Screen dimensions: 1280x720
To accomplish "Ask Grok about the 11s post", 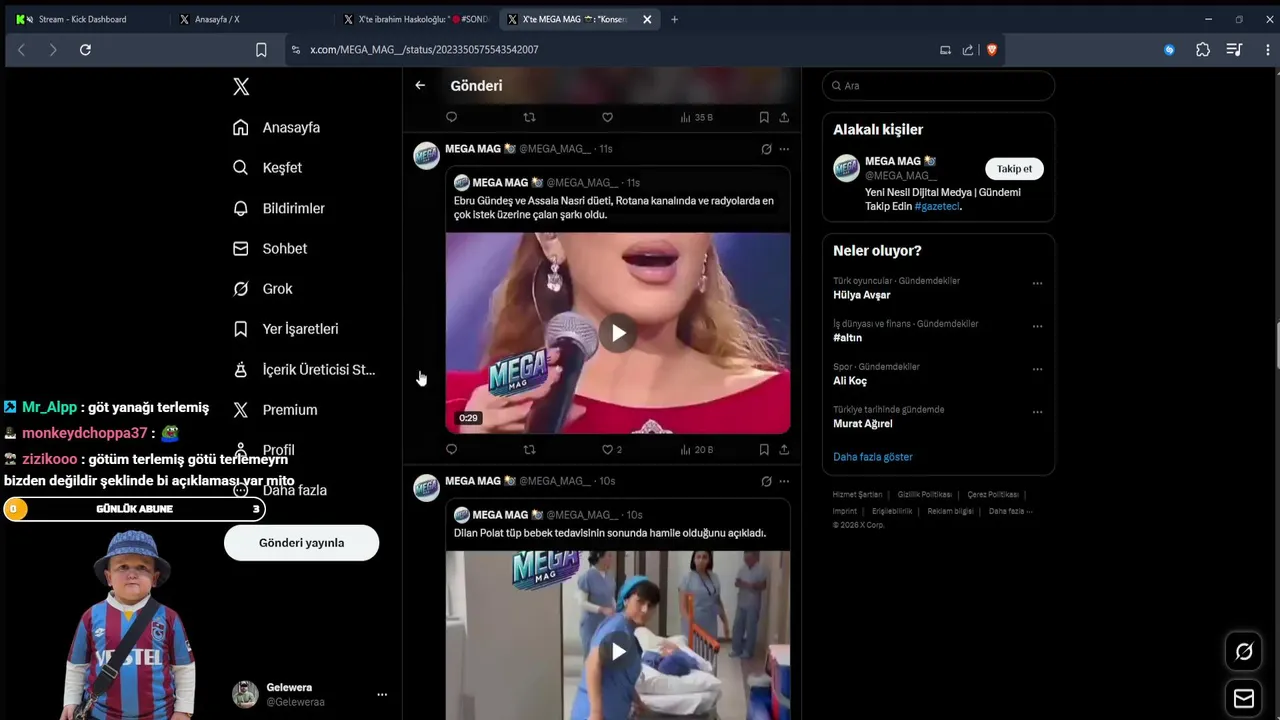I will tap(766, 149).
